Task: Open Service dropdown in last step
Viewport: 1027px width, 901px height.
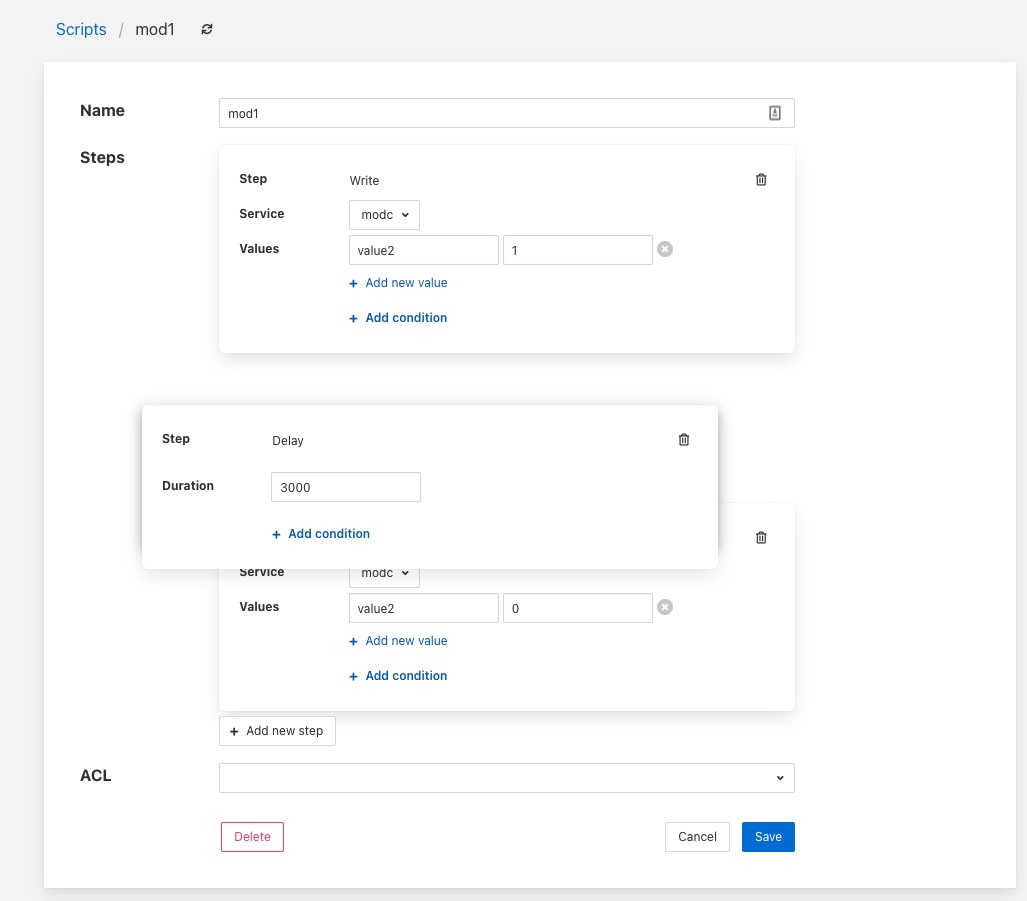Action: click(384, 574)
